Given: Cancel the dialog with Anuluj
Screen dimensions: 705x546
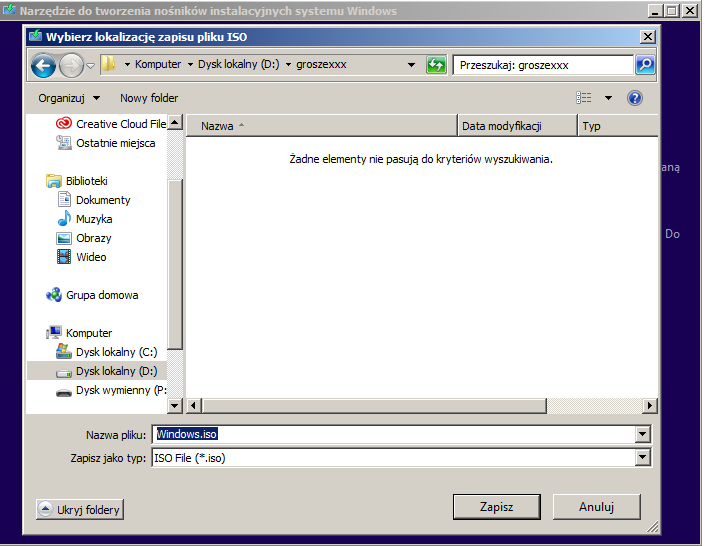Looking at the screenshot, I should point(596,507).
